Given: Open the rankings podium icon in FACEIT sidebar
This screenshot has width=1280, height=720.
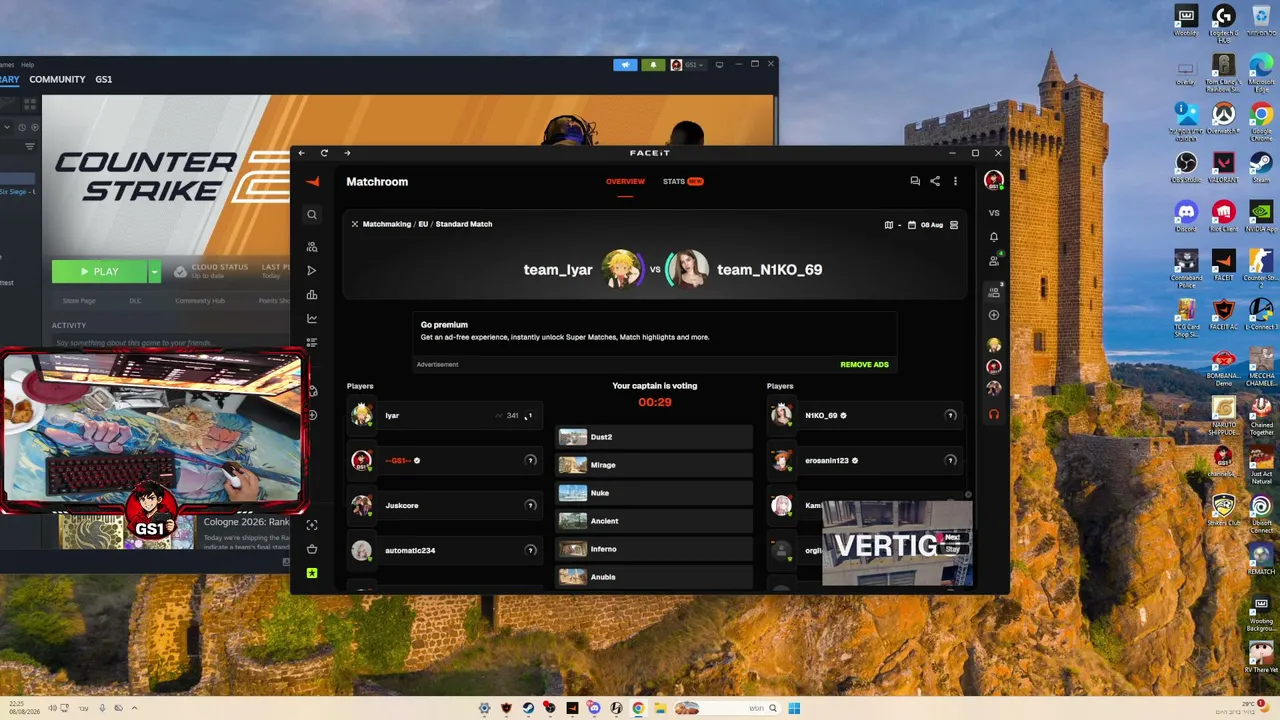Looking at the screenshot, I should click(x=312, y=295).
